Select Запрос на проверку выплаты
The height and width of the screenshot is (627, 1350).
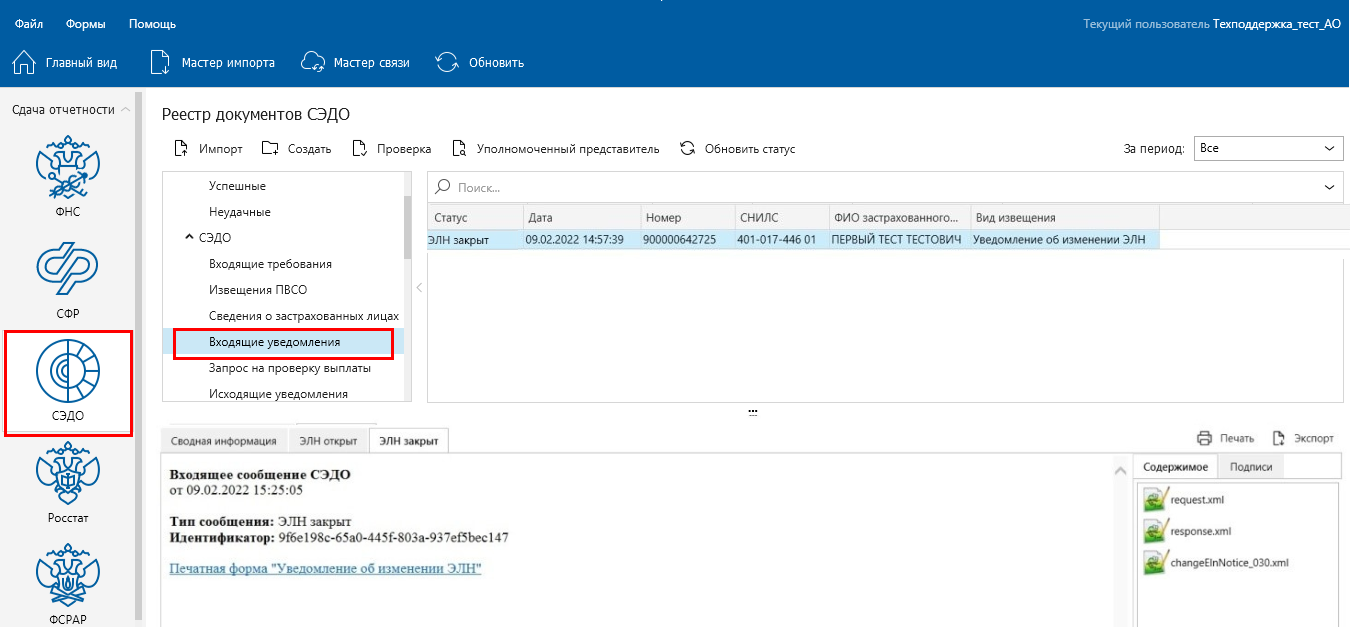[x=290, y=368]
